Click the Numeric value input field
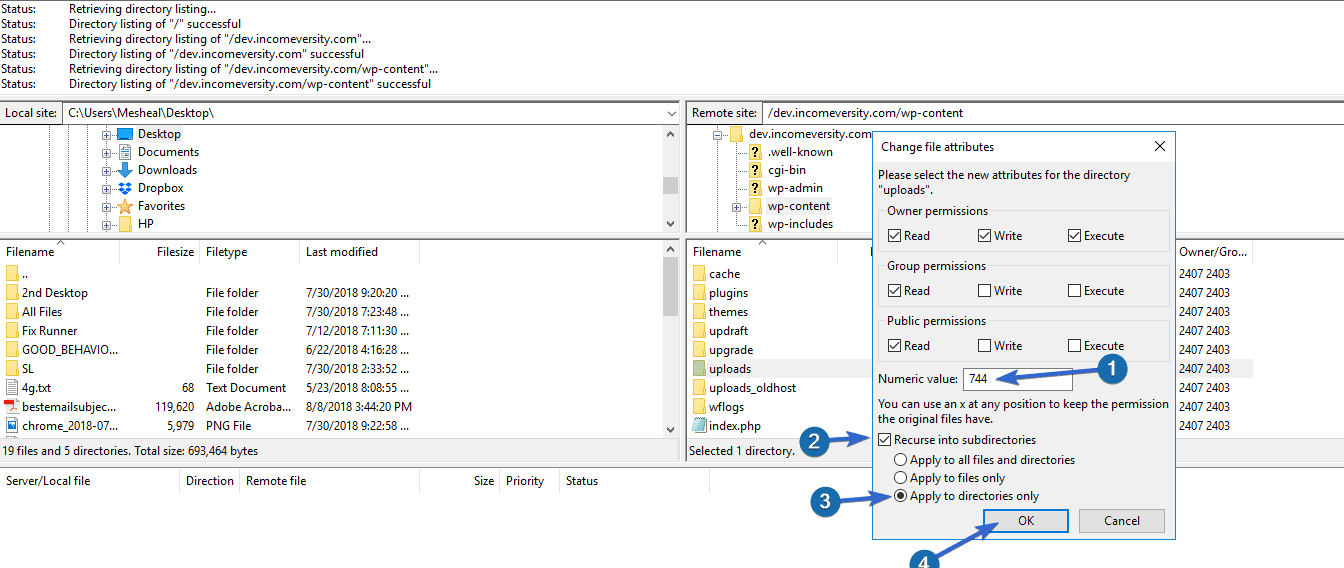Screen dimensions: 1344x568 coord(1018,379)
